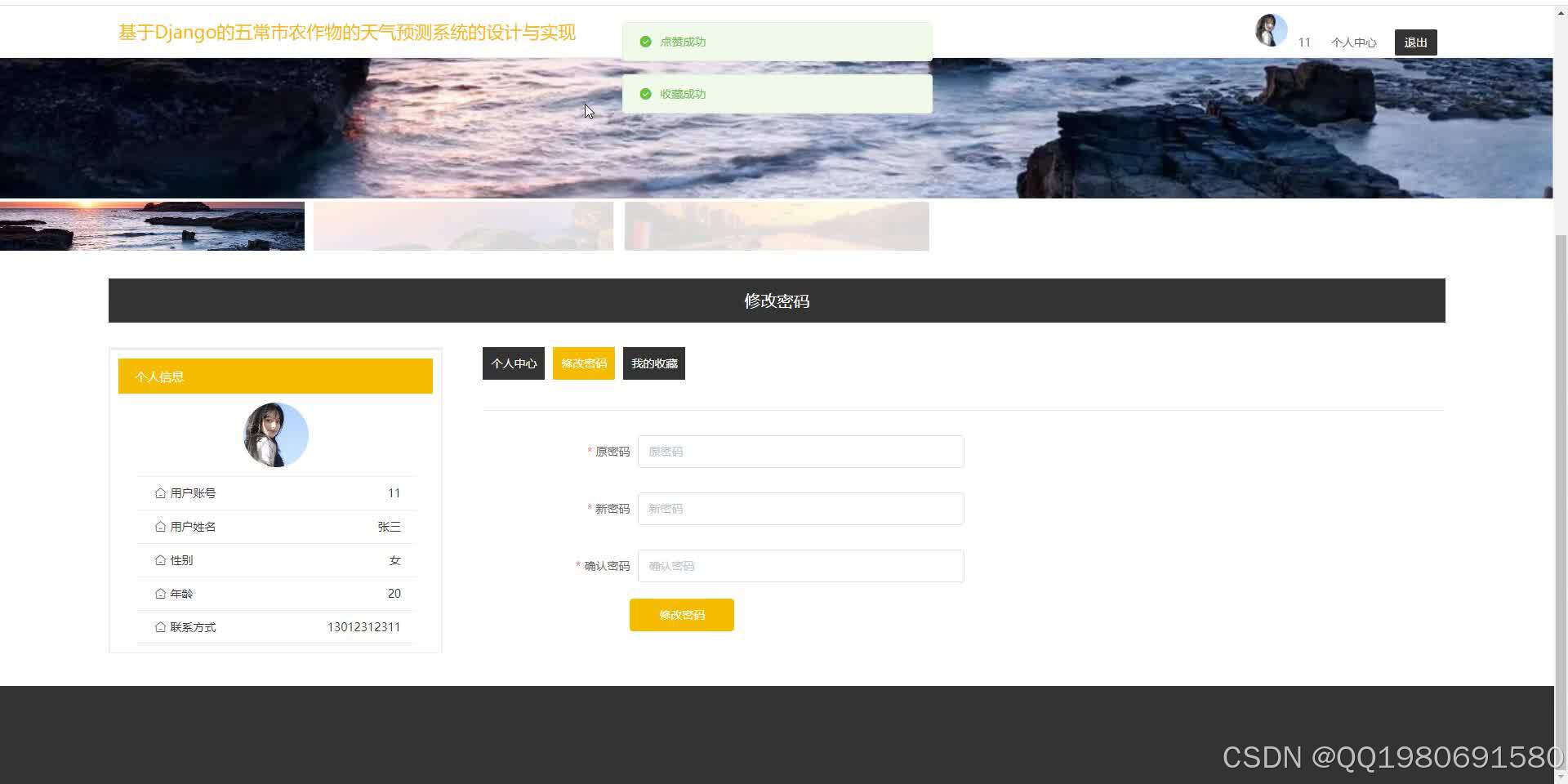
Task: Click username 11 in the header
Action: tap(1304, 42)
